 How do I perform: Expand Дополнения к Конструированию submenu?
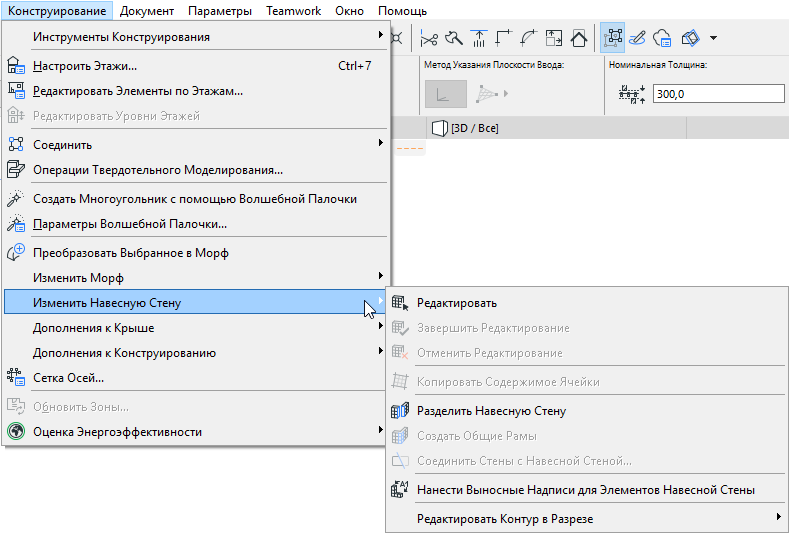click(195, 353)
